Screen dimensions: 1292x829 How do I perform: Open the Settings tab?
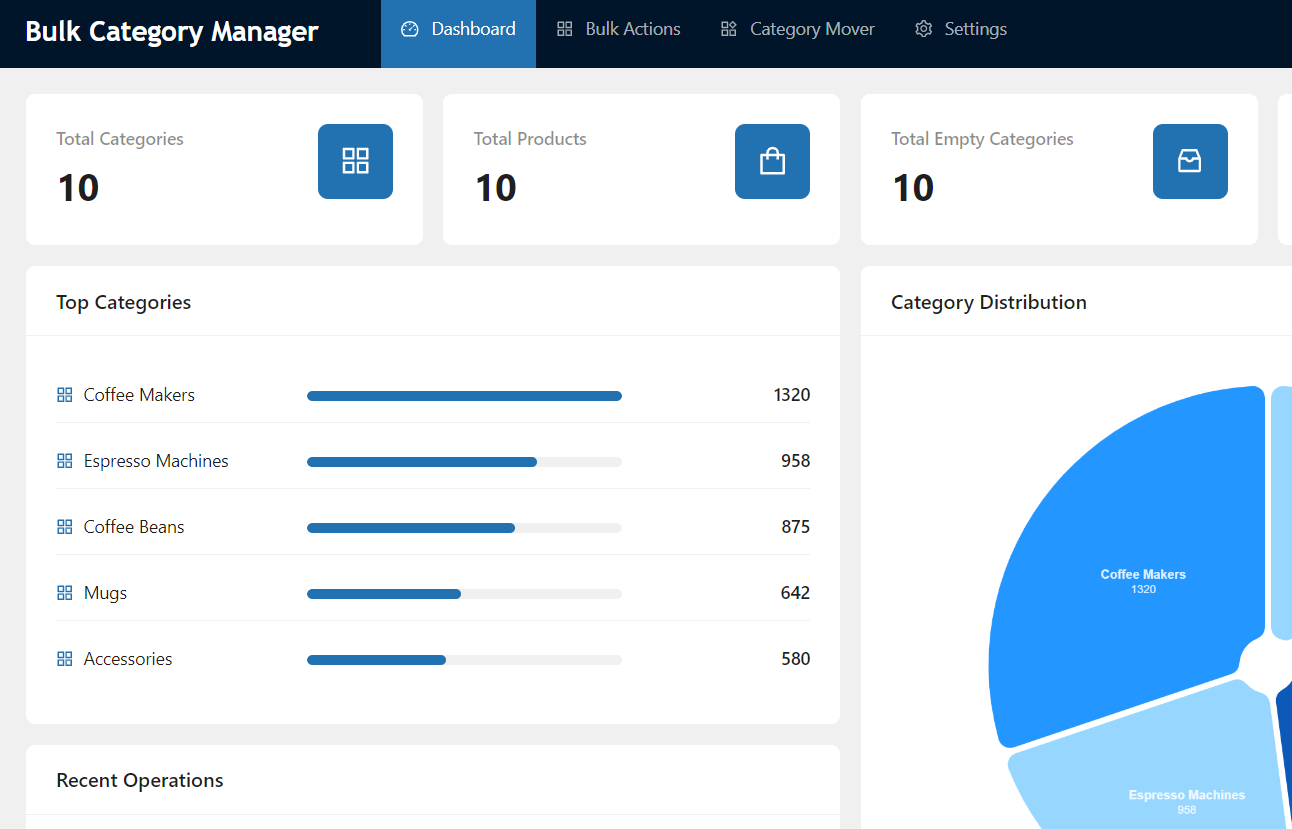(960, 30)
